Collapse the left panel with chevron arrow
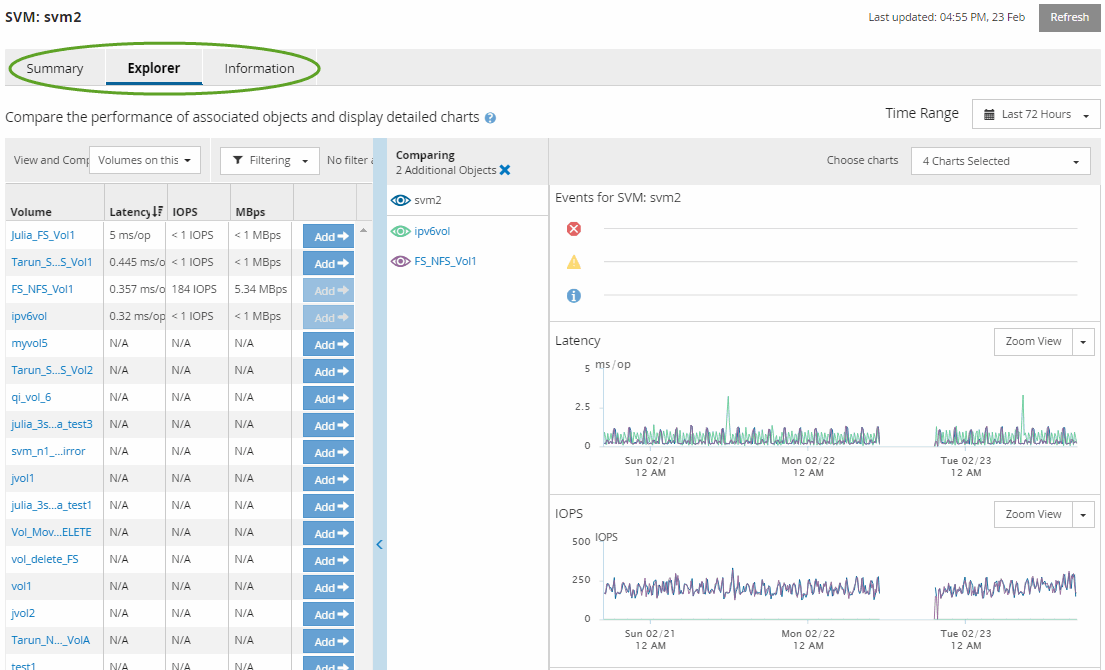The height and width of the screenshot is (670, 1105). pyautogui.click(x=379, y=545)
